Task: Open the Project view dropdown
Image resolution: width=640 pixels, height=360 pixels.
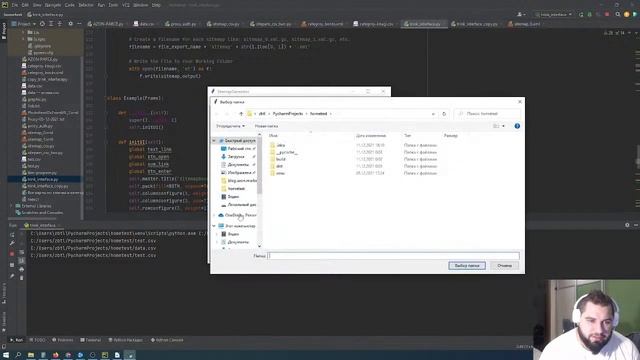Action: pos(24,24)
